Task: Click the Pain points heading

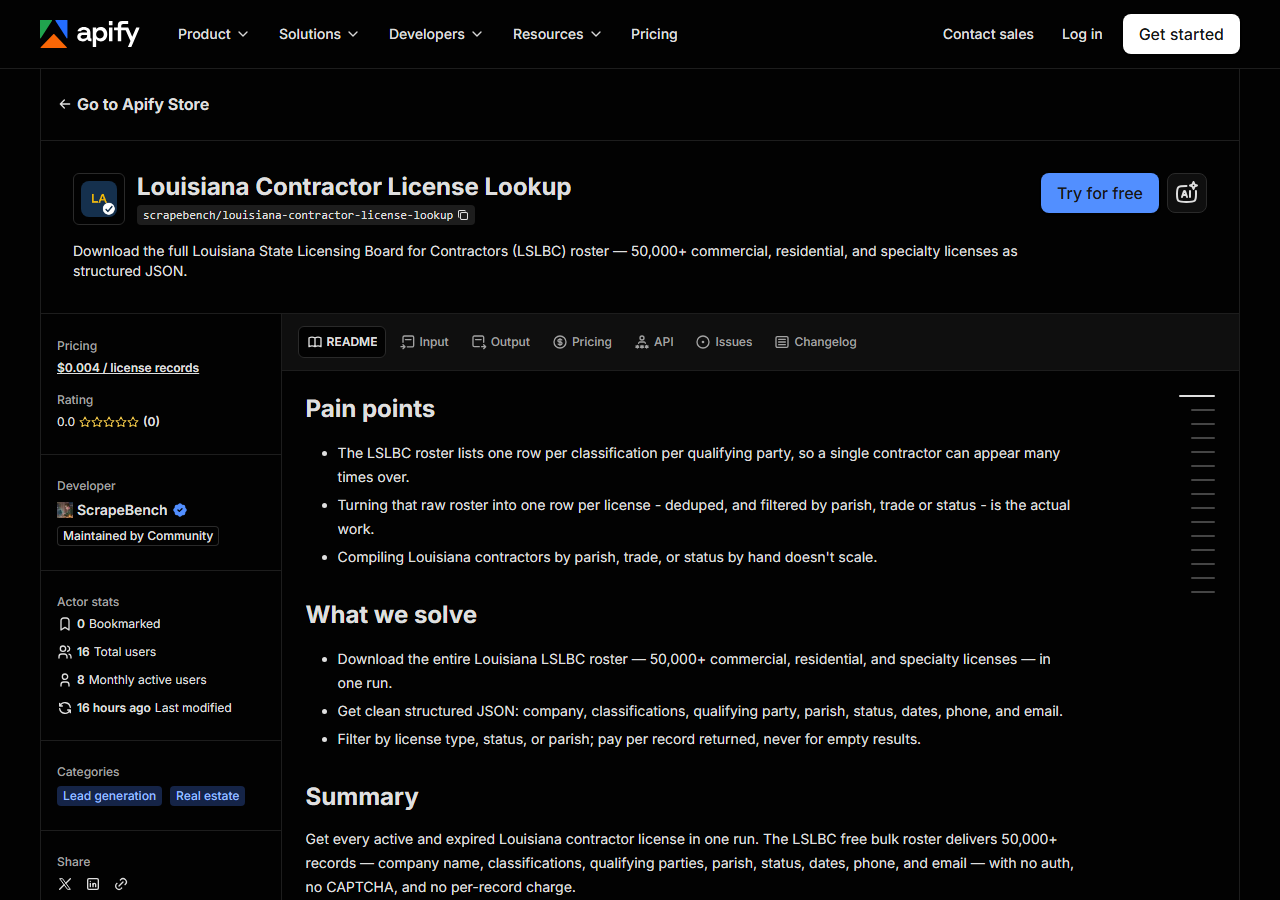Action: (x=370, y=409)
